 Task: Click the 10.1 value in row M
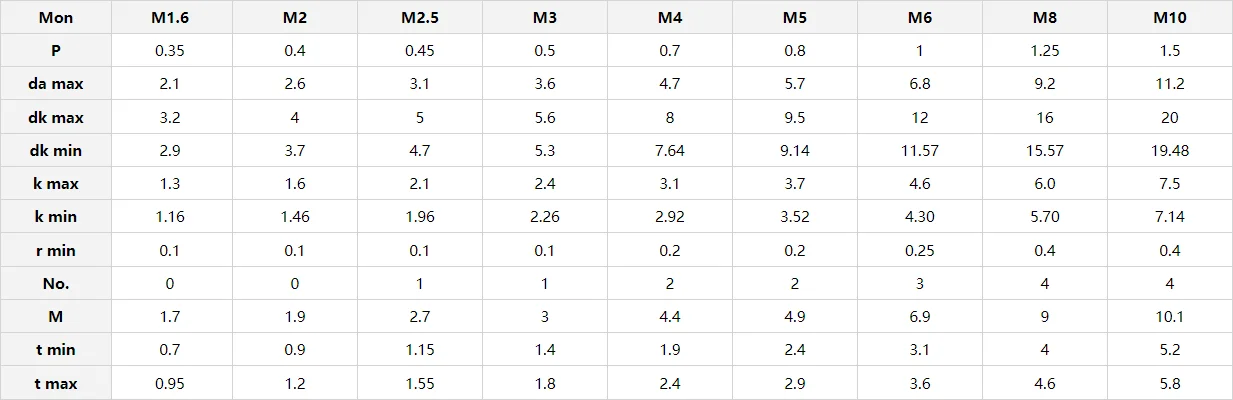click(x=1170, y=317)
